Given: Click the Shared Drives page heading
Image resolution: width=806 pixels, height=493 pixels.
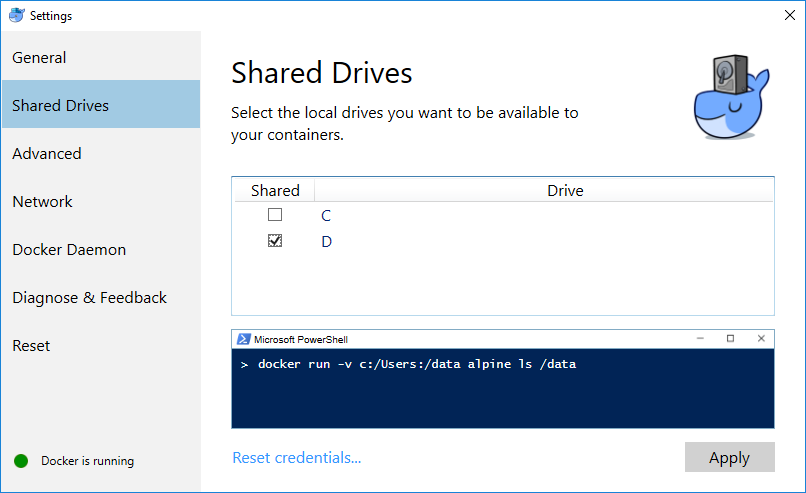Looking at the screenshot, I should tap(322, 72).
